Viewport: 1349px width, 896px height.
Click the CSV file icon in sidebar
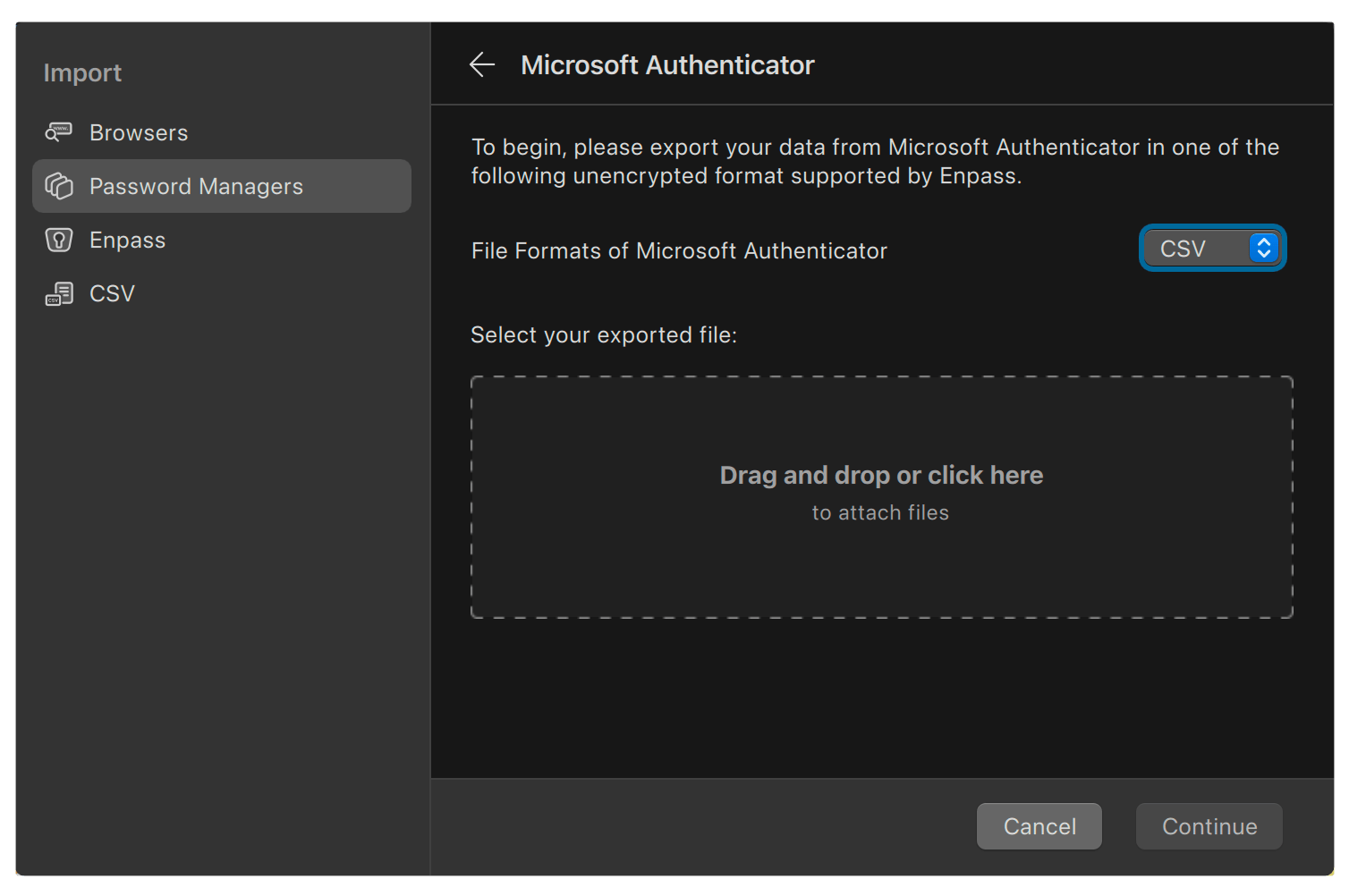(59, 293)
